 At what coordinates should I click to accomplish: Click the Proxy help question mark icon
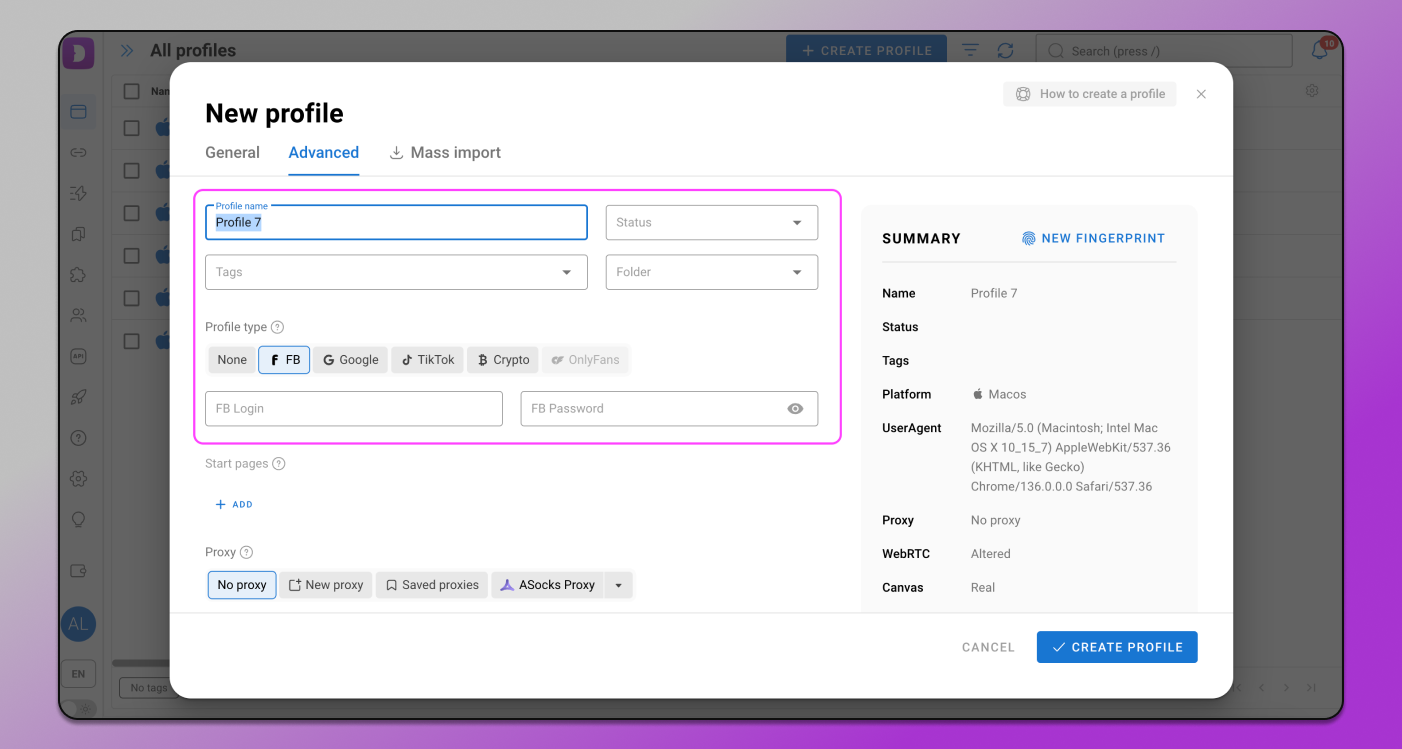click(x=246, y=552)
